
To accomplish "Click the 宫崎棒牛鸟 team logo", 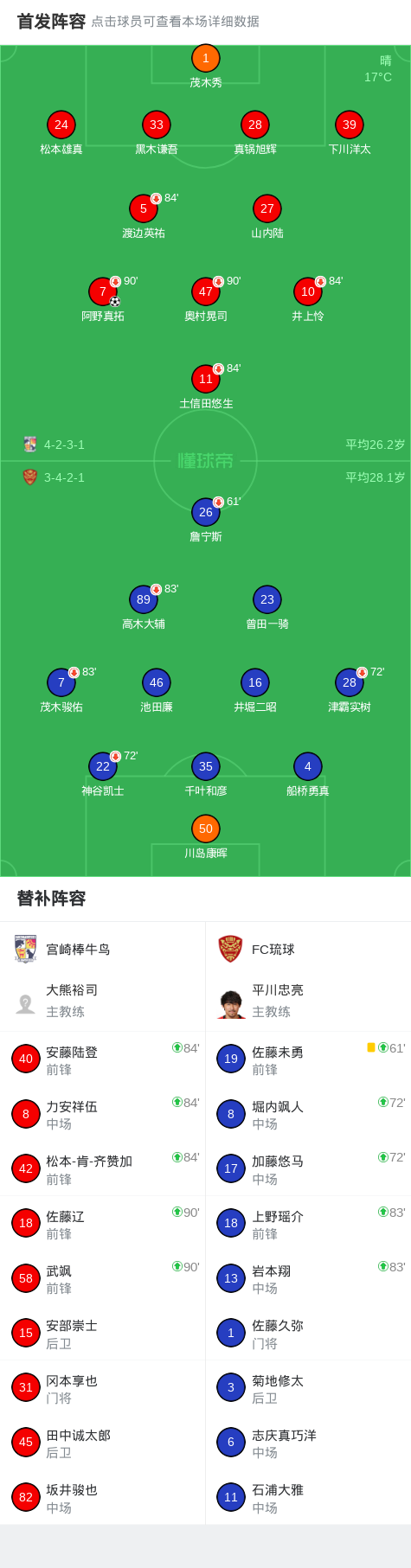I will (x=26, y=949).
